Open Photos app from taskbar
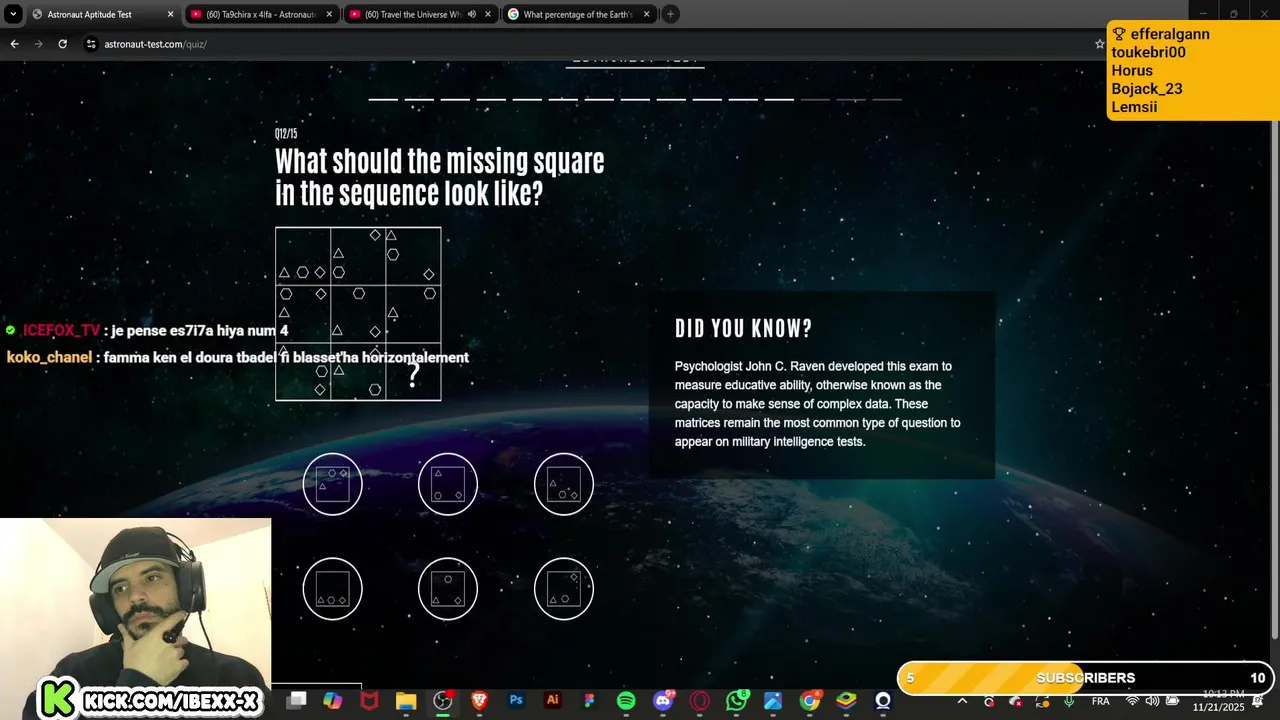 point(773,701)
